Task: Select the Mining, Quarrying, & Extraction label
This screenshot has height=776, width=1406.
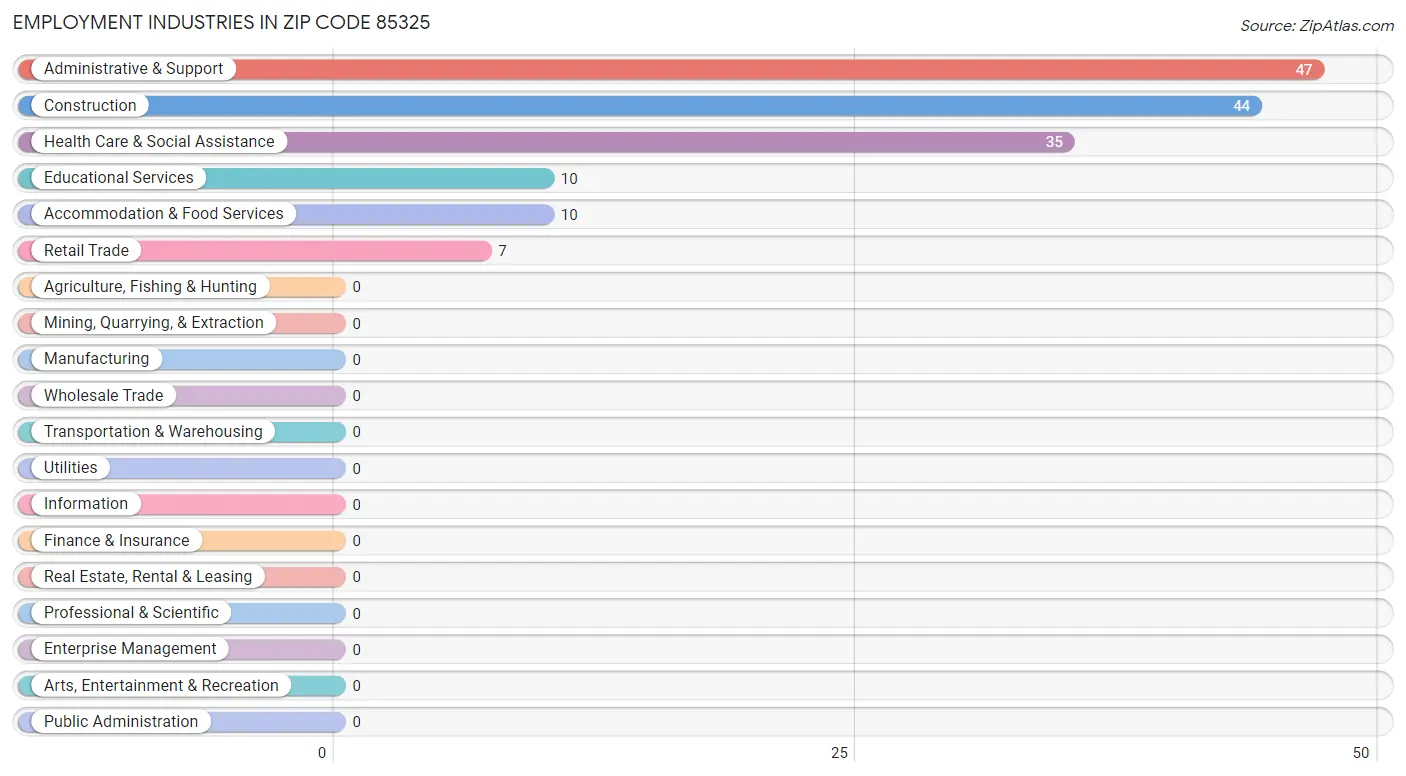Action: 153,322
